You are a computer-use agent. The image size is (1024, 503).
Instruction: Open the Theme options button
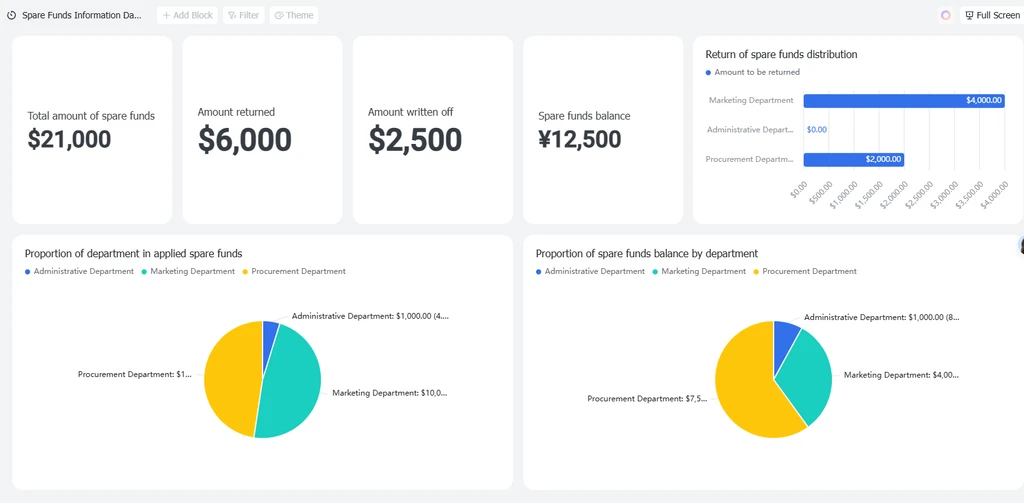click(294, 15)
